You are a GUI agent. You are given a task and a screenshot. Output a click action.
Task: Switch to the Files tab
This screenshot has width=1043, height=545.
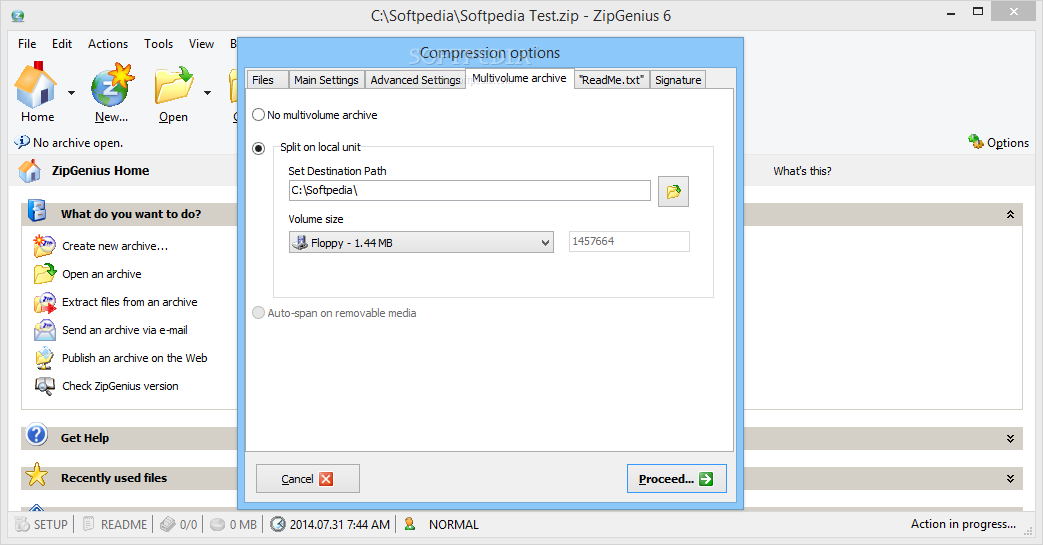pos(267,80)
